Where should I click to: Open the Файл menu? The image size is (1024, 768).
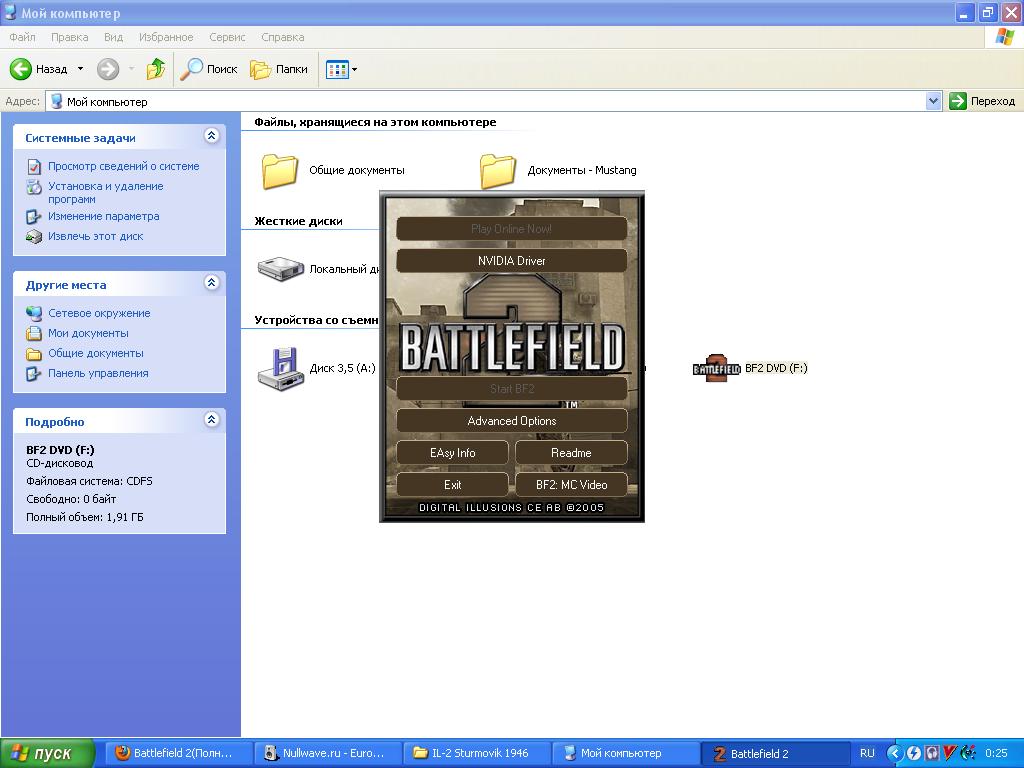click(22, 37)
